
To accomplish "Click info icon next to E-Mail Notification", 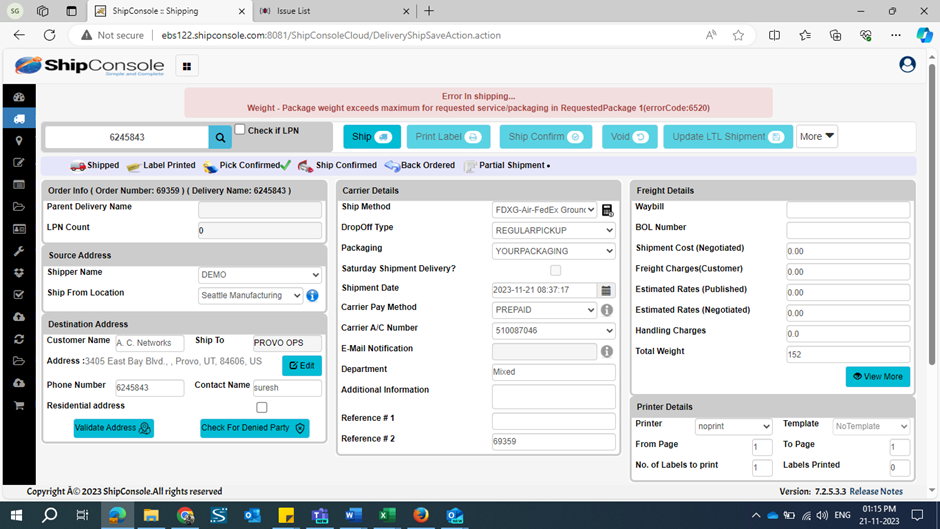I will pos(607,351).
